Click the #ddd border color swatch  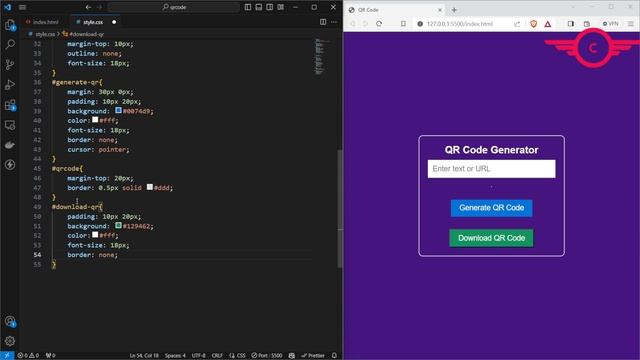pos(150,187)
